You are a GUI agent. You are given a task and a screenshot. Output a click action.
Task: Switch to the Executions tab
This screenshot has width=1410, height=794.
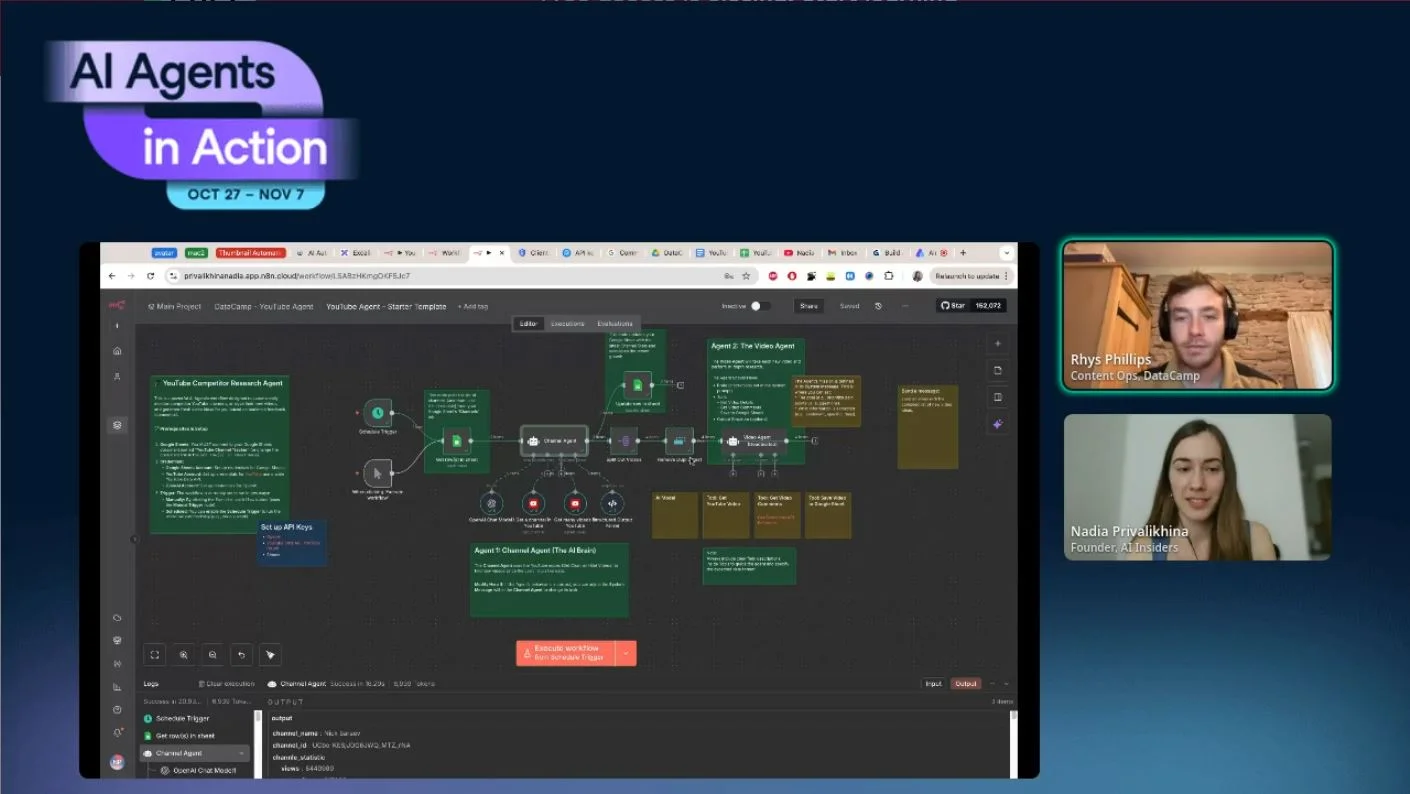(x=567, y=324)
